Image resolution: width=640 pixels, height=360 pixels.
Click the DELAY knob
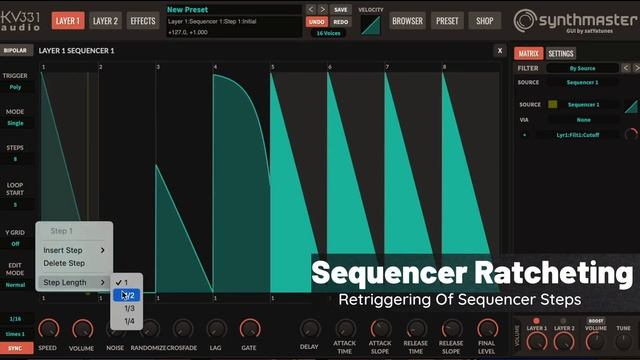[310, 329]
